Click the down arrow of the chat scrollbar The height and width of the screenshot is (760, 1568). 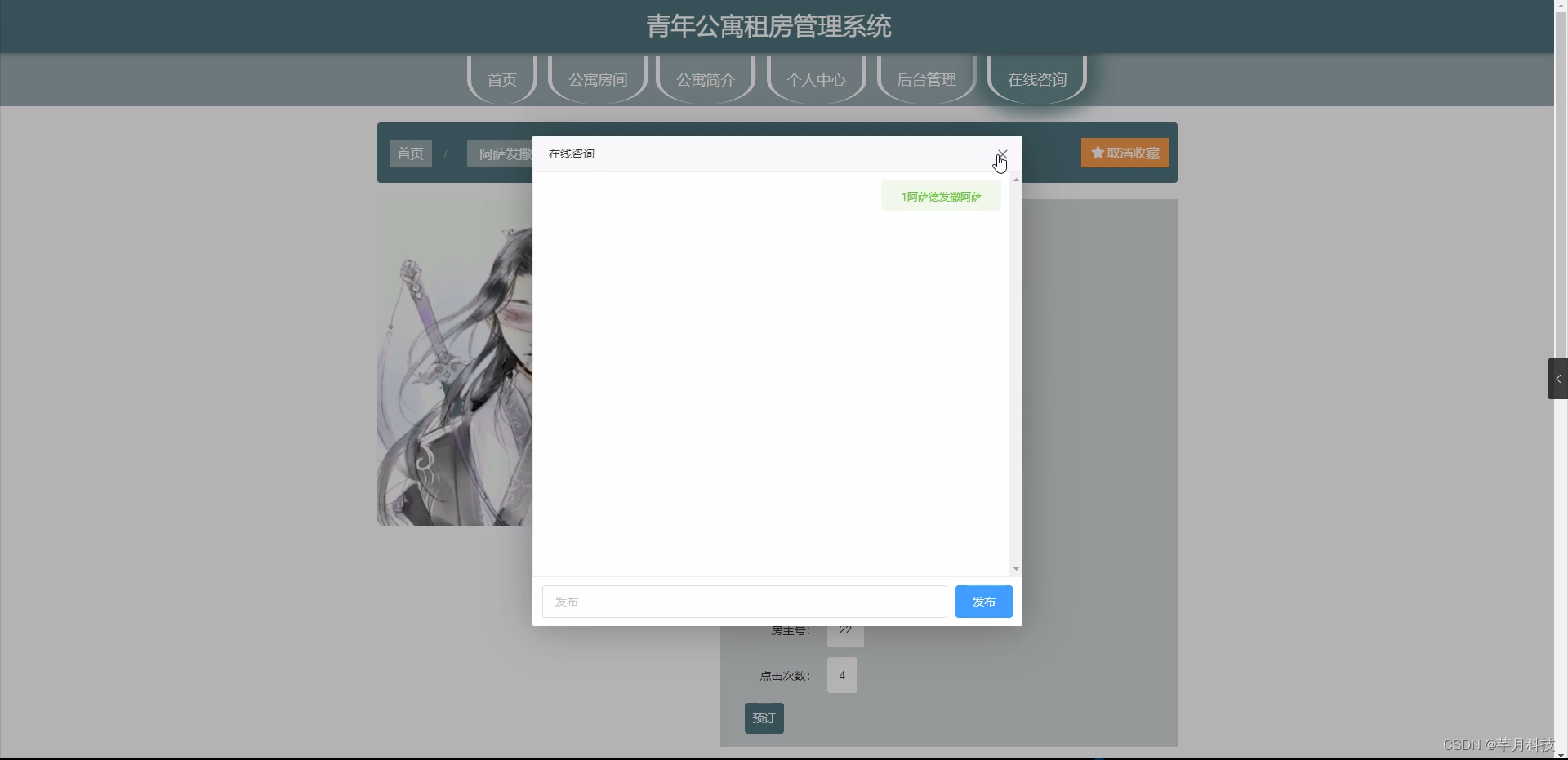tap(1015, 568)
